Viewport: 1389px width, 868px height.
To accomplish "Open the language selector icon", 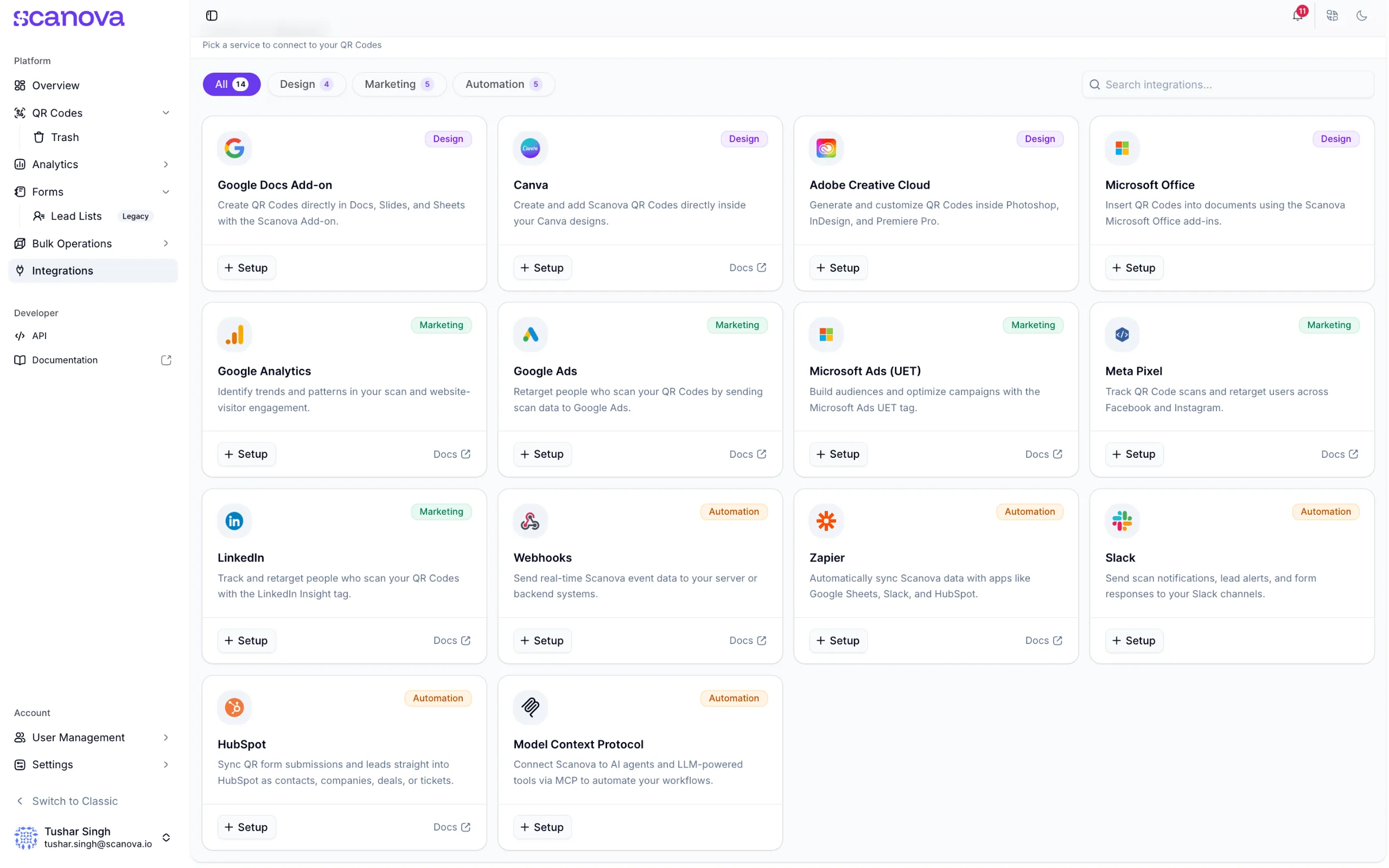I will pos(1332,16).
